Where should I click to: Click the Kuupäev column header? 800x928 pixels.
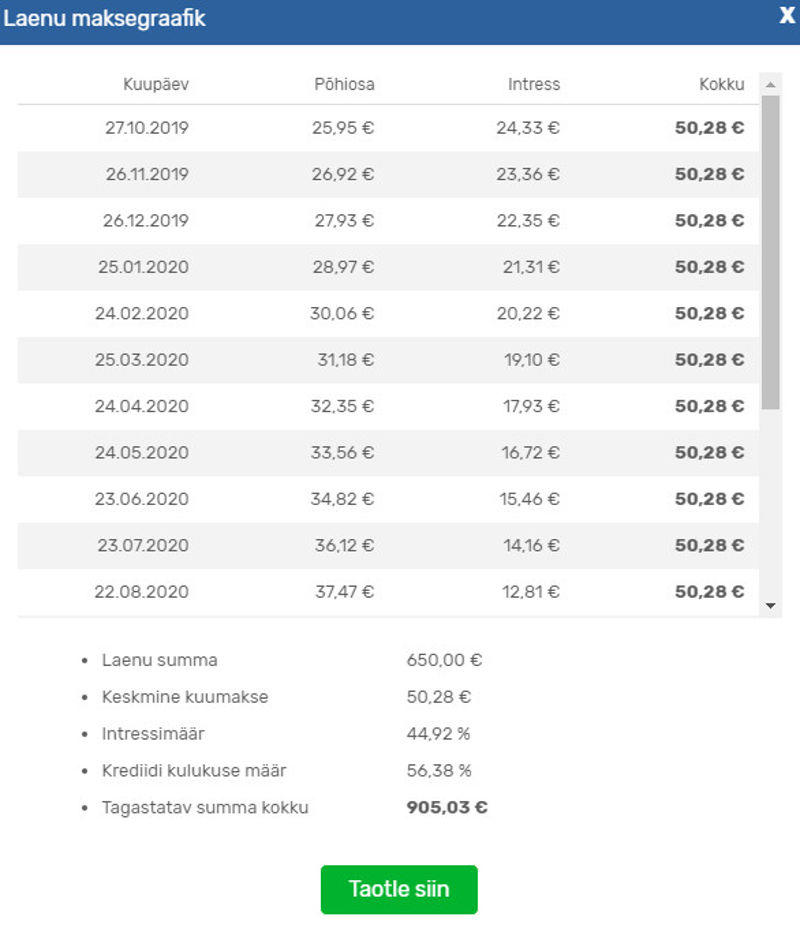156,84
